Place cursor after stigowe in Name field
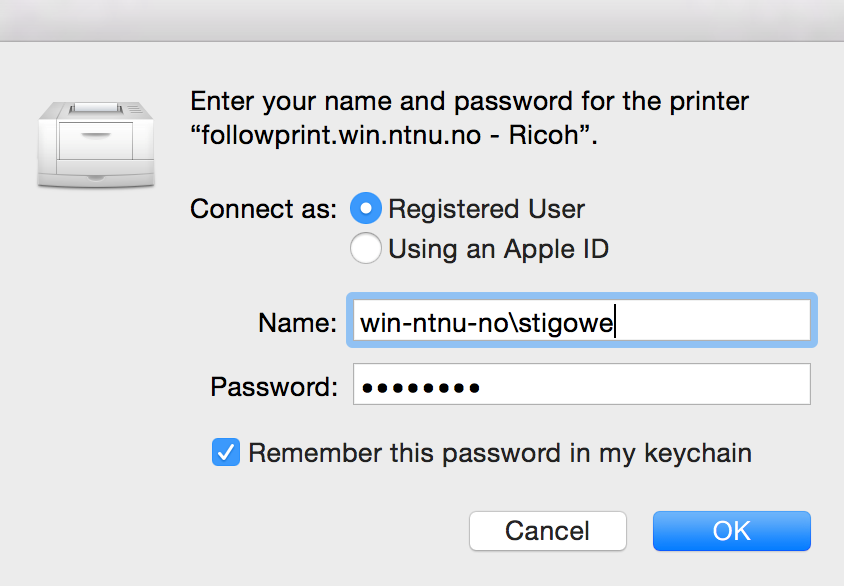 [x=615, y=322]
